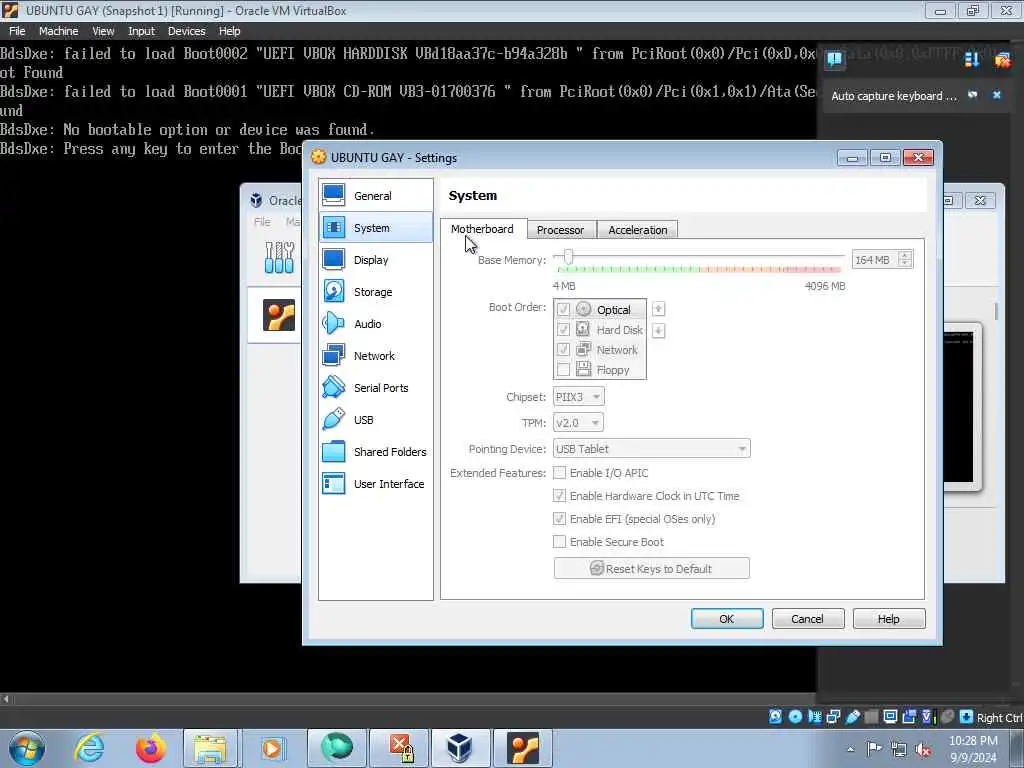Click display status bar icon

[x=889, y=716]
